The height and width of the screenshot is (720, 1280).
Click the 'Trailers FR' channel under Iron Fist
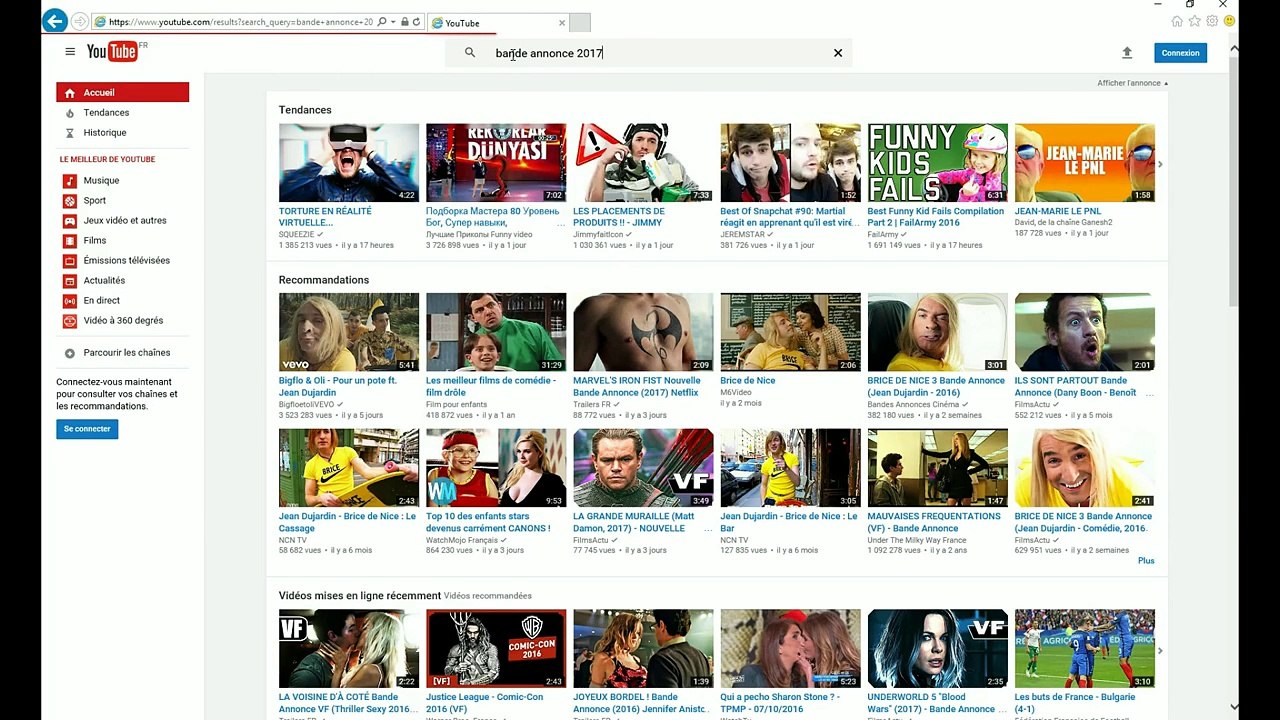[592, 404]
